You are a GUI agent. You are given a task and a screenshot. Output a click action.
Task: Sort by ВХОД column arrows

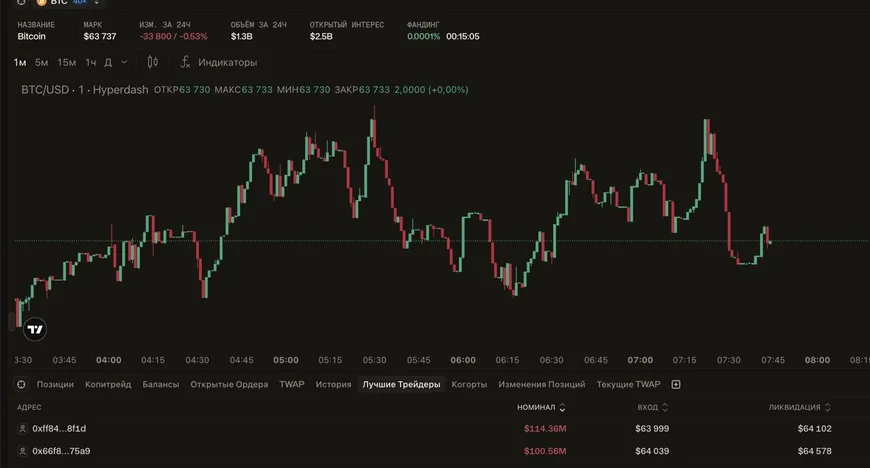tap(665, 407)
